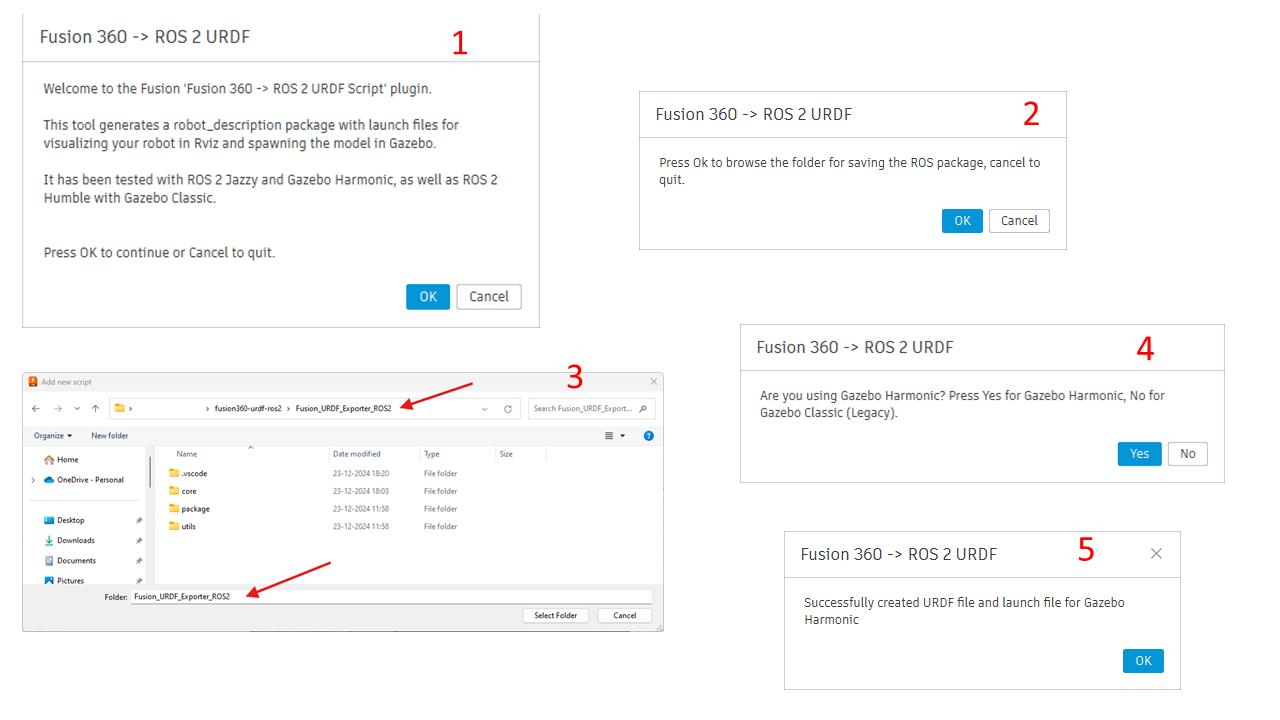Click the Add new script app icon
The image size is (1280, 720).
click(x=32, y=381)
